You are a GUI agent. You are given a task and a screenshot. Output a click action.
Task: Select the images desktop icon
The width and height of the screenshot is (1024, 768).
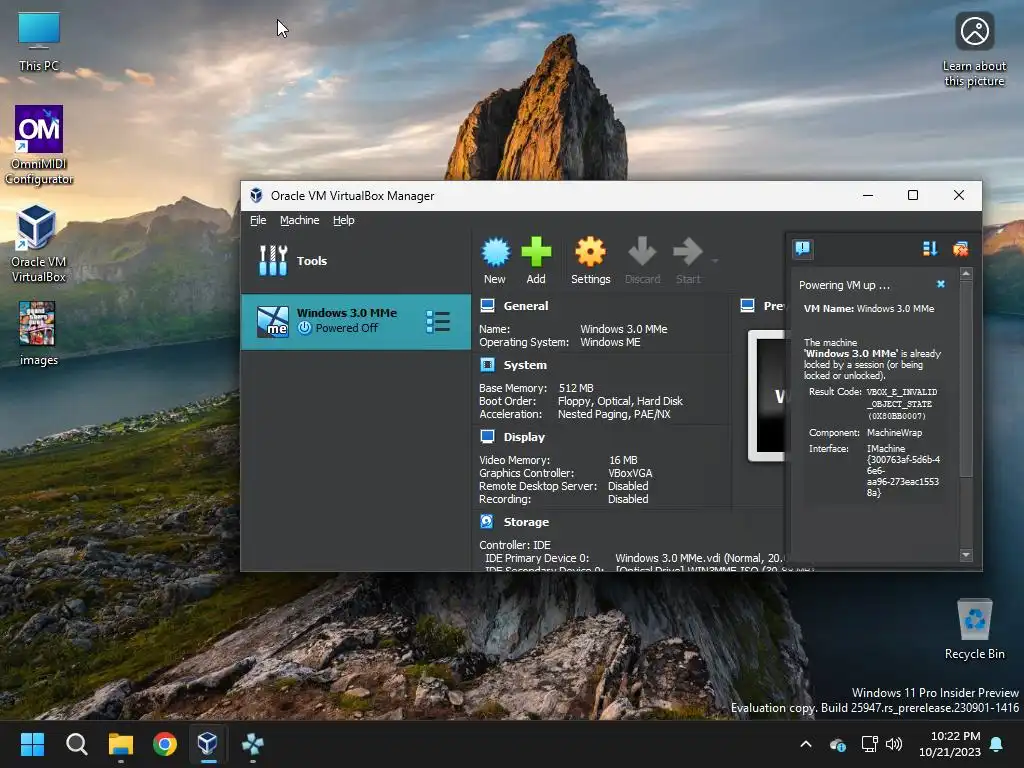(38, 333)
